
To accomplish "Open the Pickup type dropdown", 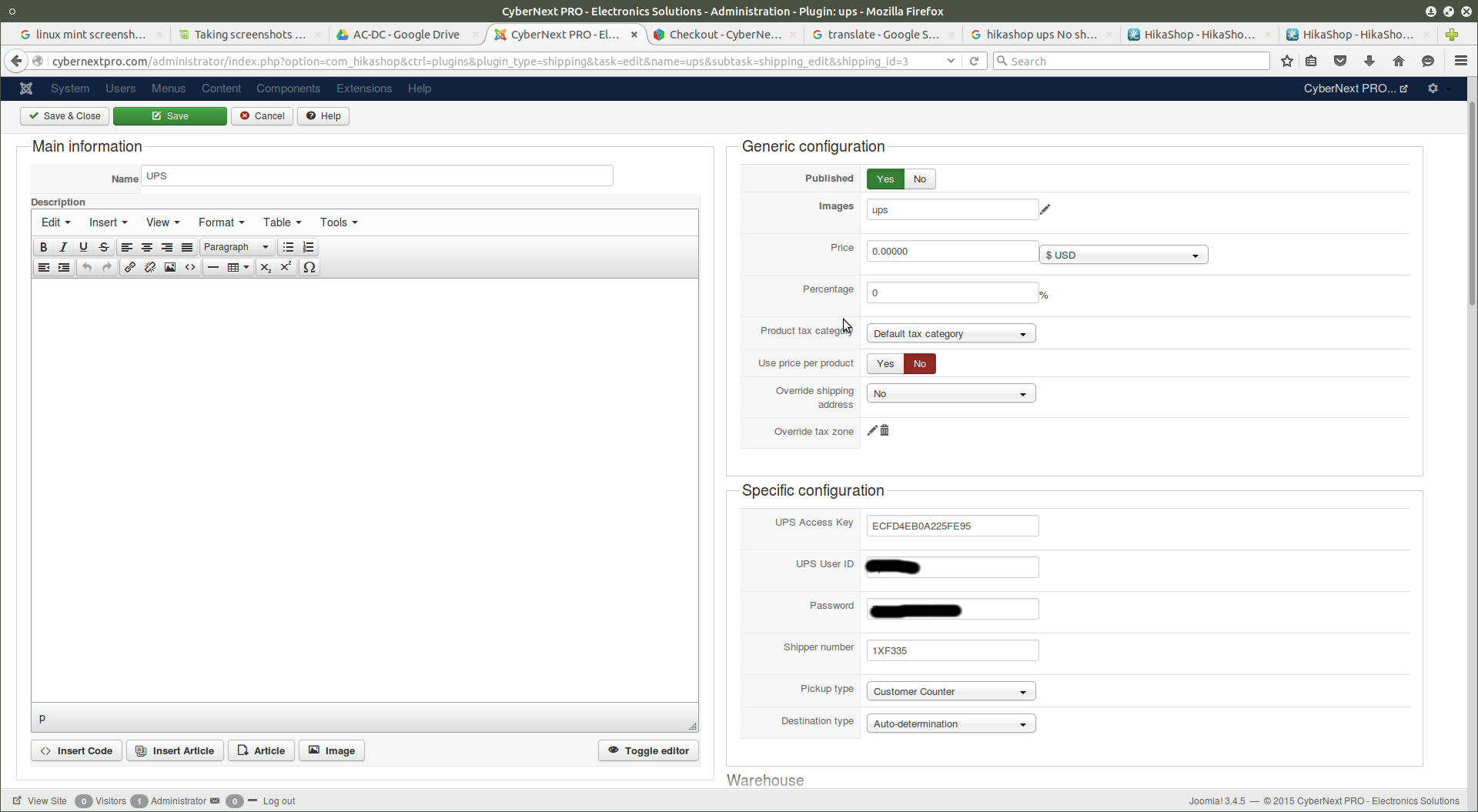I will coord(951,691).
